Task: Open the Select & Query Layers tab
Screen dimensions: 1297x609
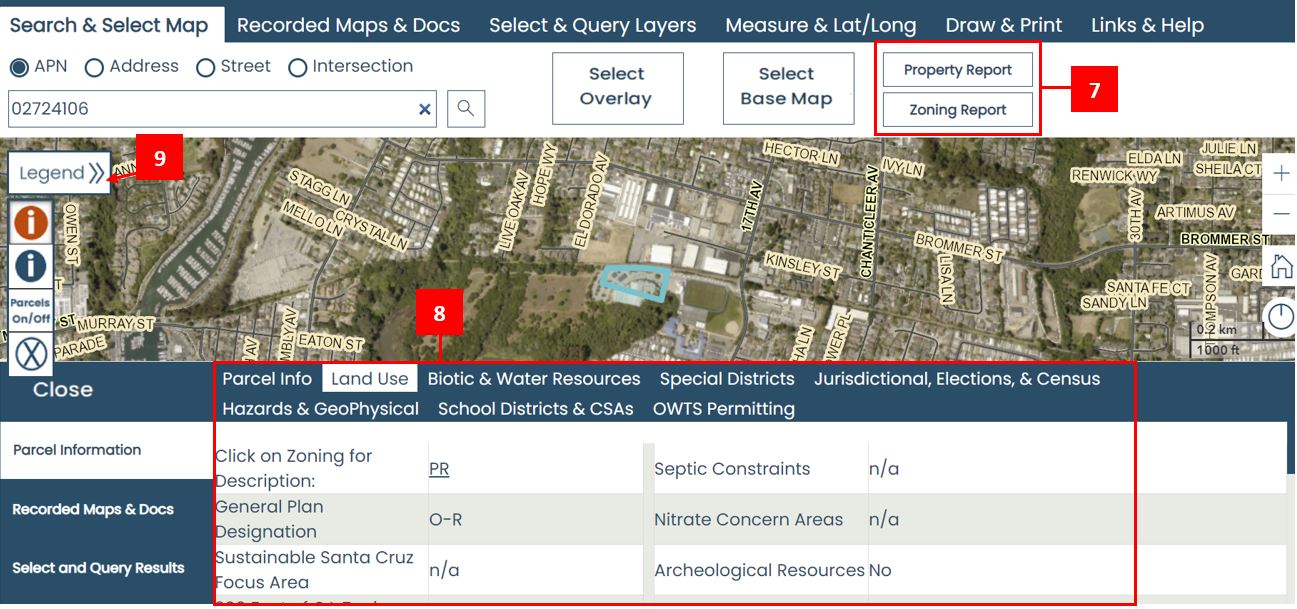Action: [592, 25]
